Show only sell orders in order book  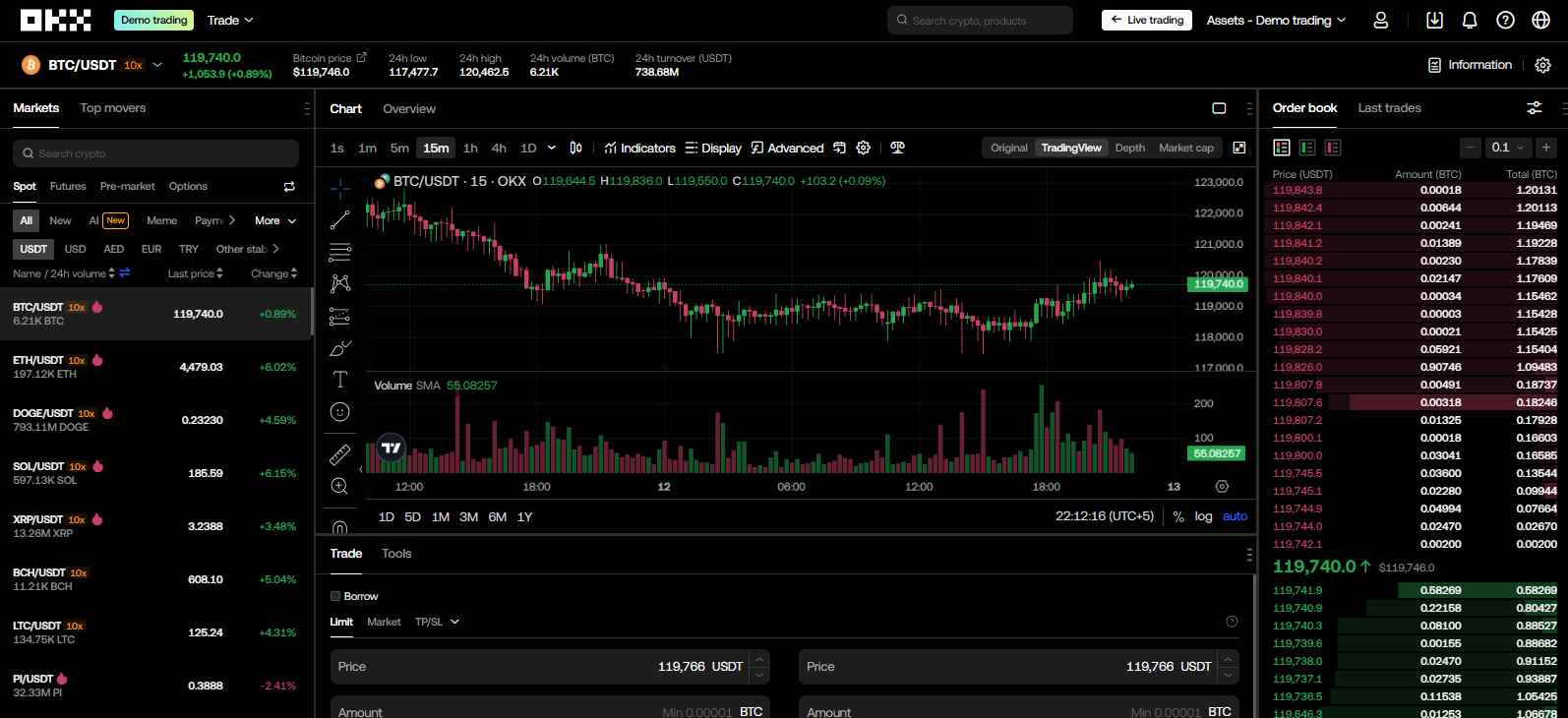click(x=1333, y=148)
